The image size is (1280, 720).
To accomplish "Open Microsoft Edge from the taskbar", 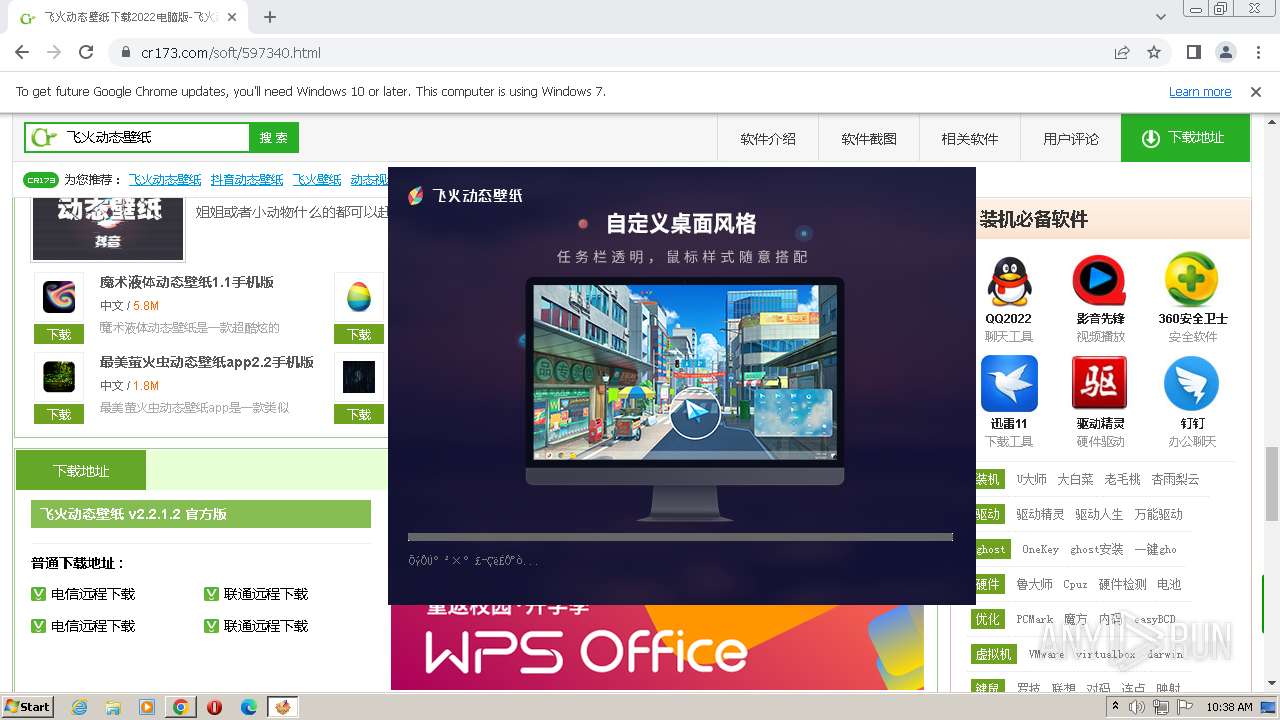I will pyautogui.click(x=249, y=707).
